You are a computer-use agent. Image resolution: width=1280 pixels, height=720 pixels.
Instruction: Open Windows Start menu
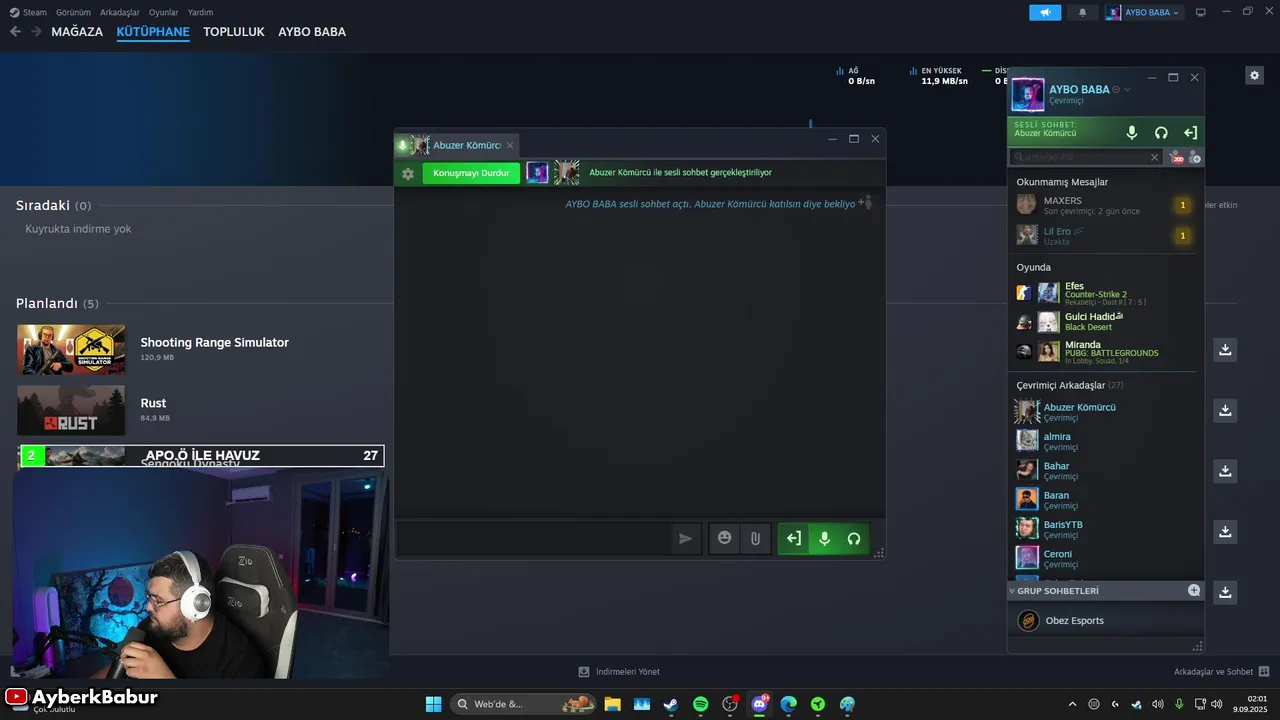pos(433,704)
